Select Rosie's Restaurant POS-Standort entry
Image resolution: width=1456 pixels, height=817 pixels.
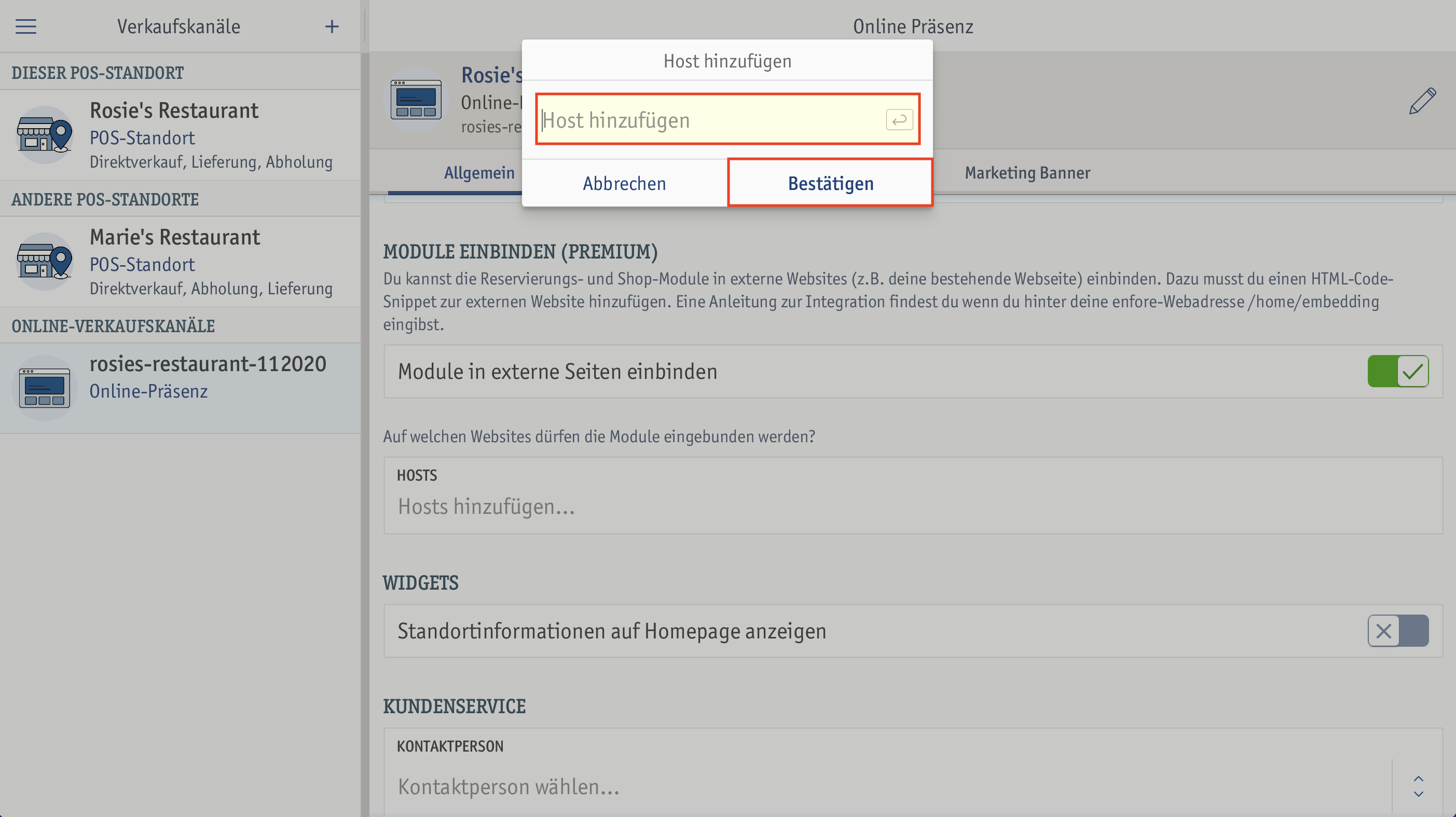tap(180, 135)
